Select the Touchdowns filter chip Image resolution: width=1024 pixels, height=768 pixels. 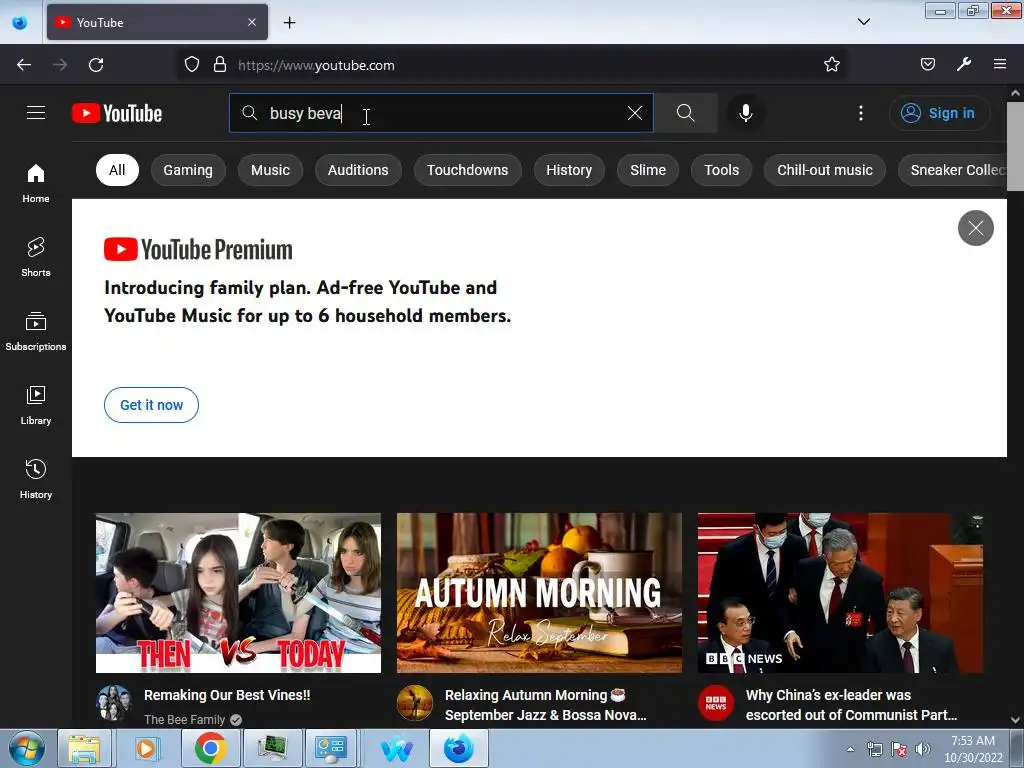coord(468,170)
